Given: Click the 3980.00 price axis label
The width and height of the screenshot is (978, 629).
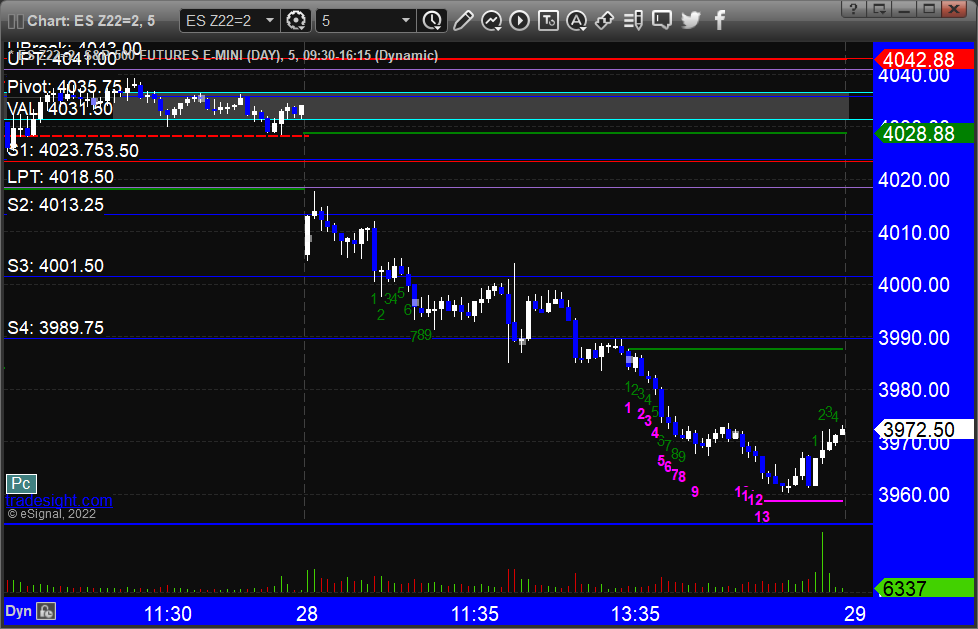Looking at the screenshot, I should tap(914, 390).
